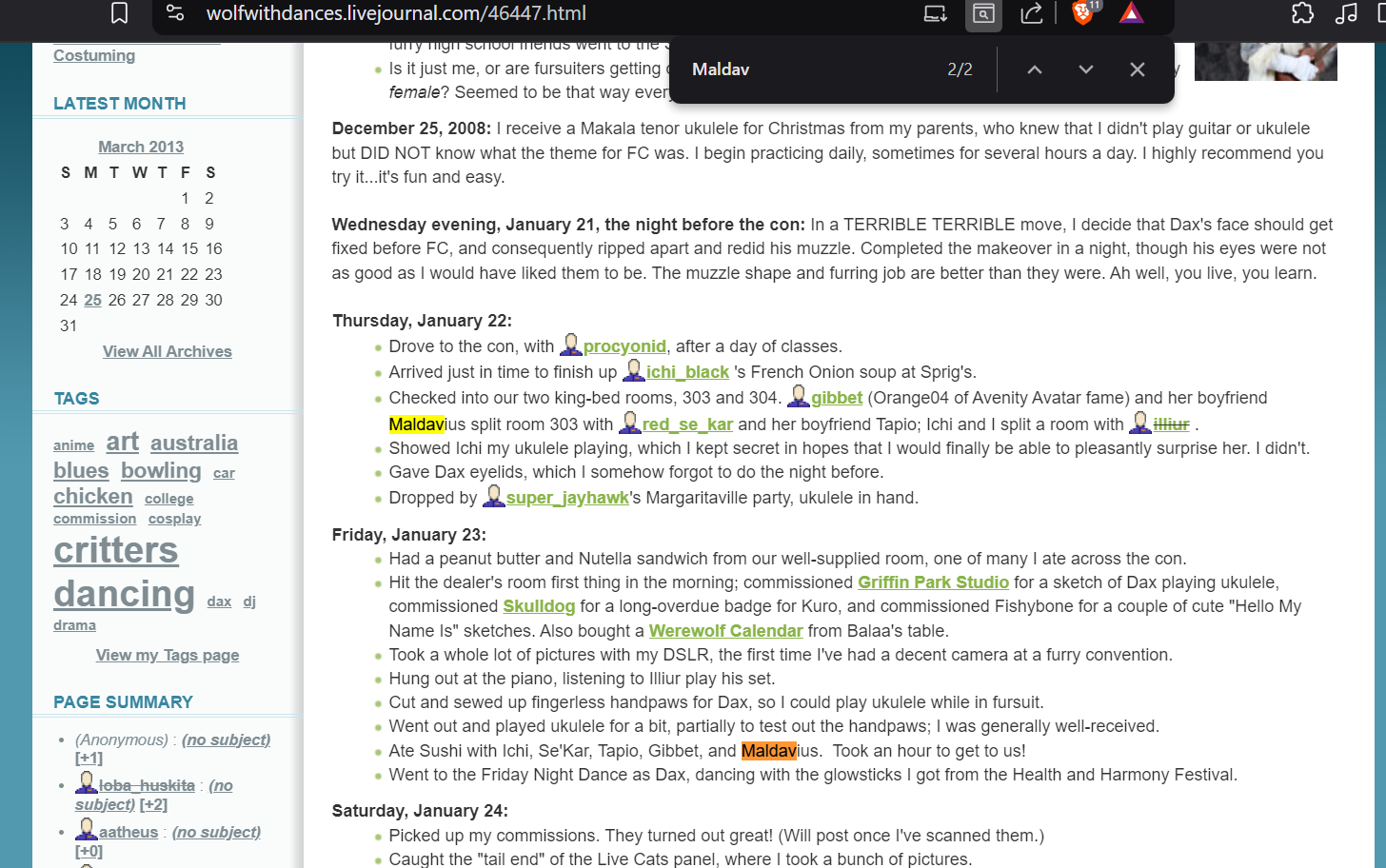Click the user icon beside ichi_black
This screenshot has height=868, width=1386.
click(633, 370)
